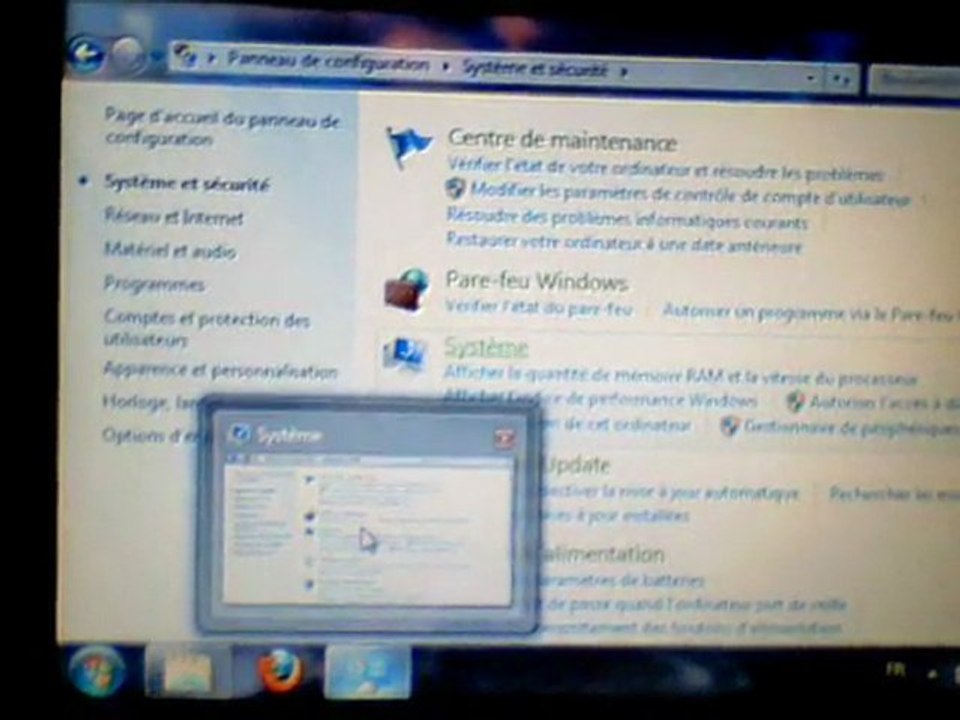Click the Windows performance index link
This screenshot has height=720, width=960.
coord(601,399)
